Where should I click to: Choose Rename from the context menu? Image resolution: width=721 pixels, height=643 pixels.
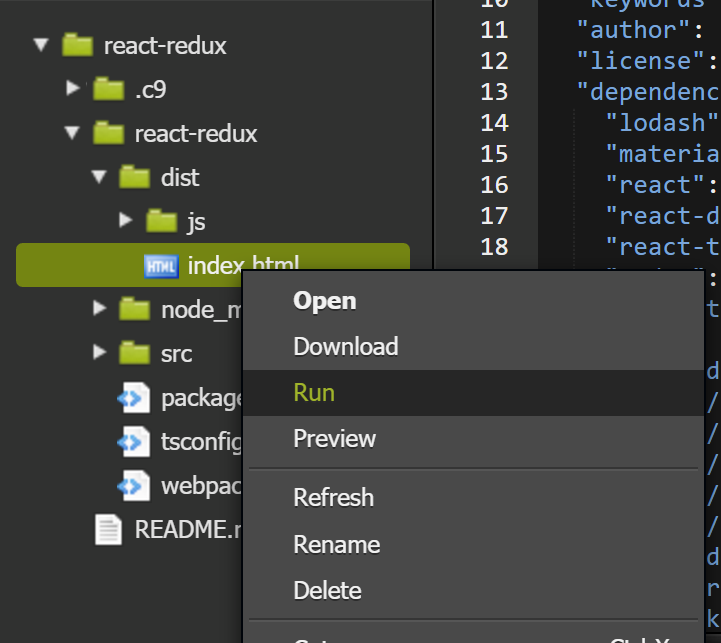click(473, 545)
